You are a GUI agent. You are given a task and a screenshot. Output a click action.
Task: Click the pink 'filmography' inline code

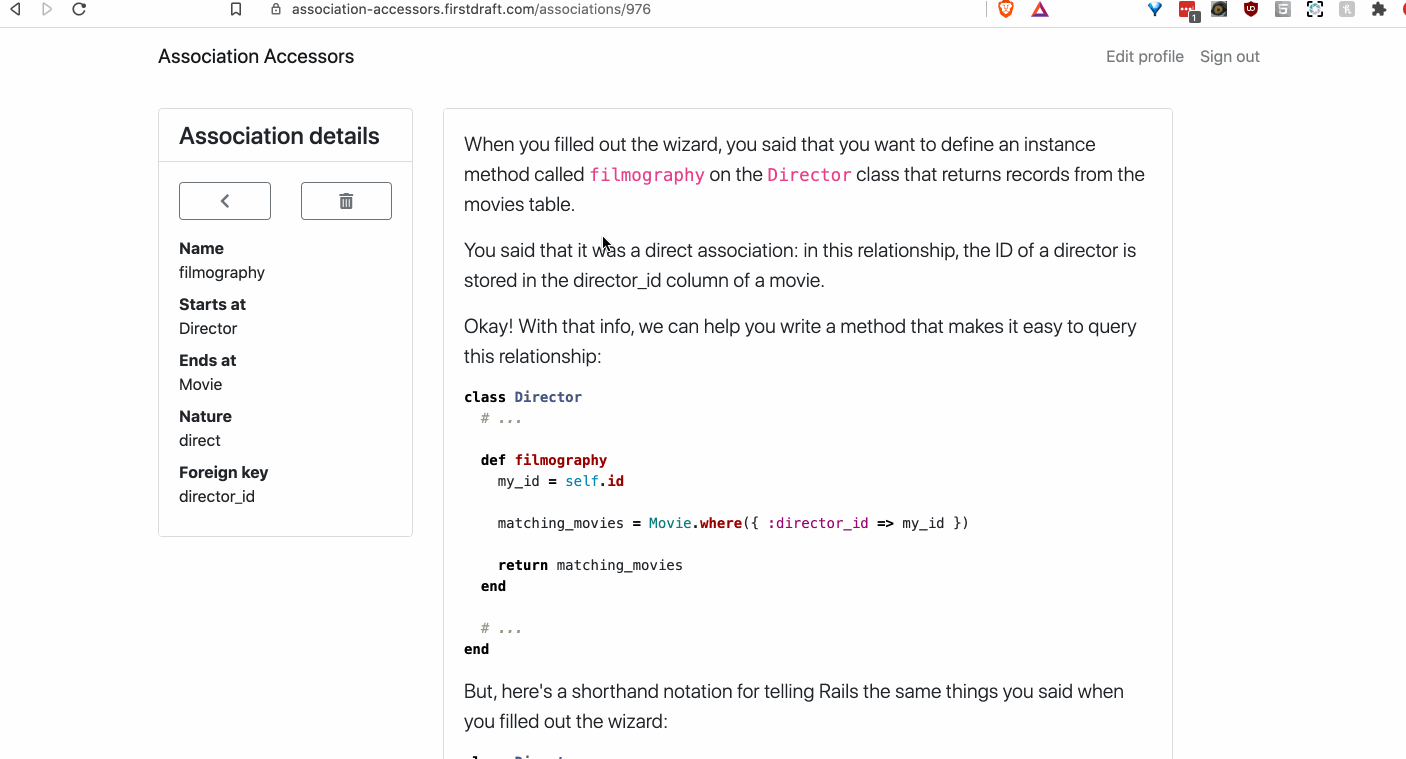point(647,175)
